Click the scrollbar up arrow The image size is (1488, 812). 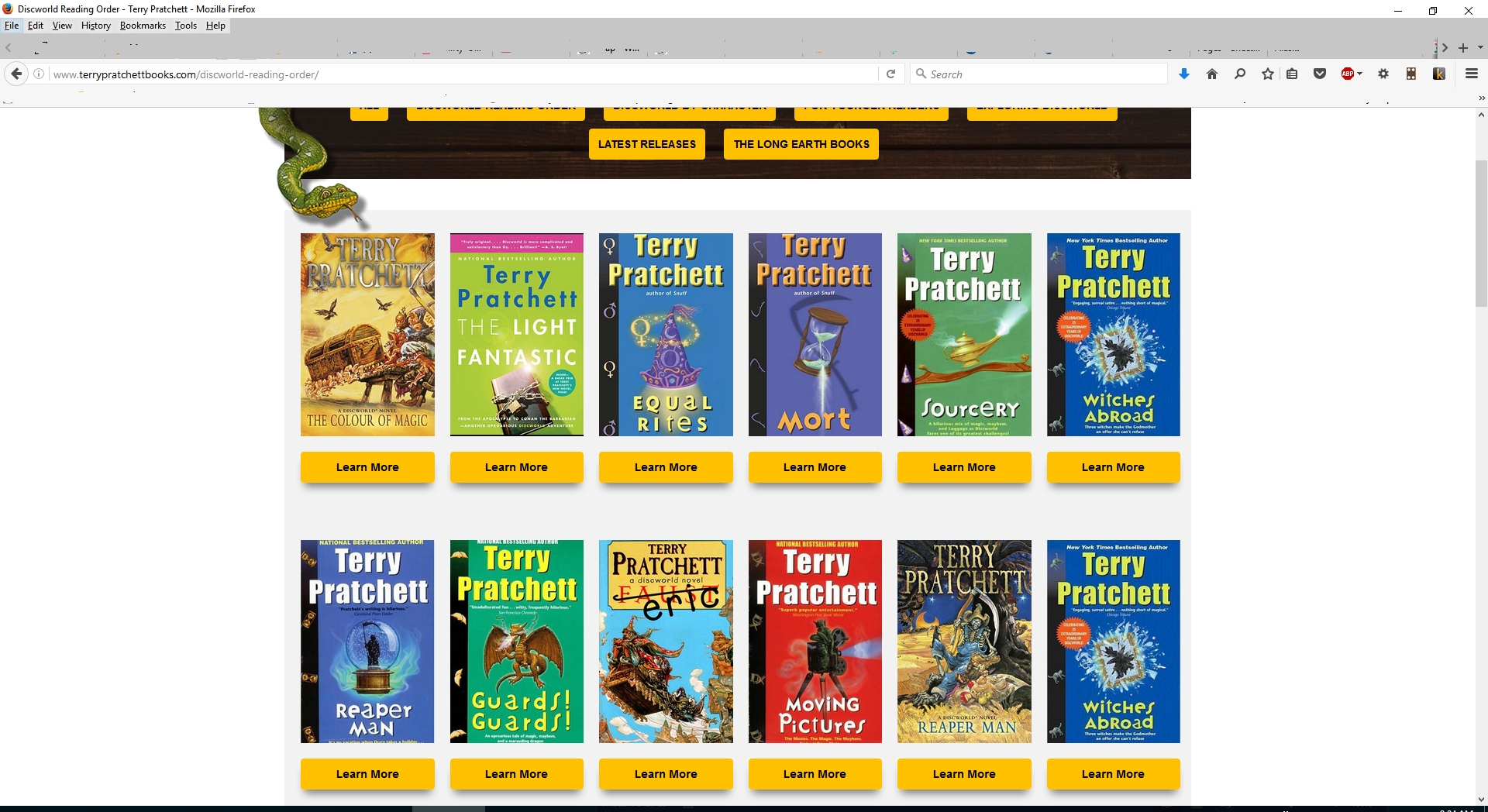pos(1481,115)
